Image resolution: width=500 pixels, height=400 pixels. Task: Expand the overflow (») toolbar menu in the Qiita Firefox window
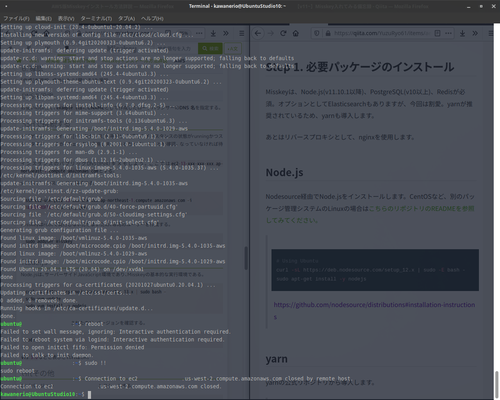[475, 33]
